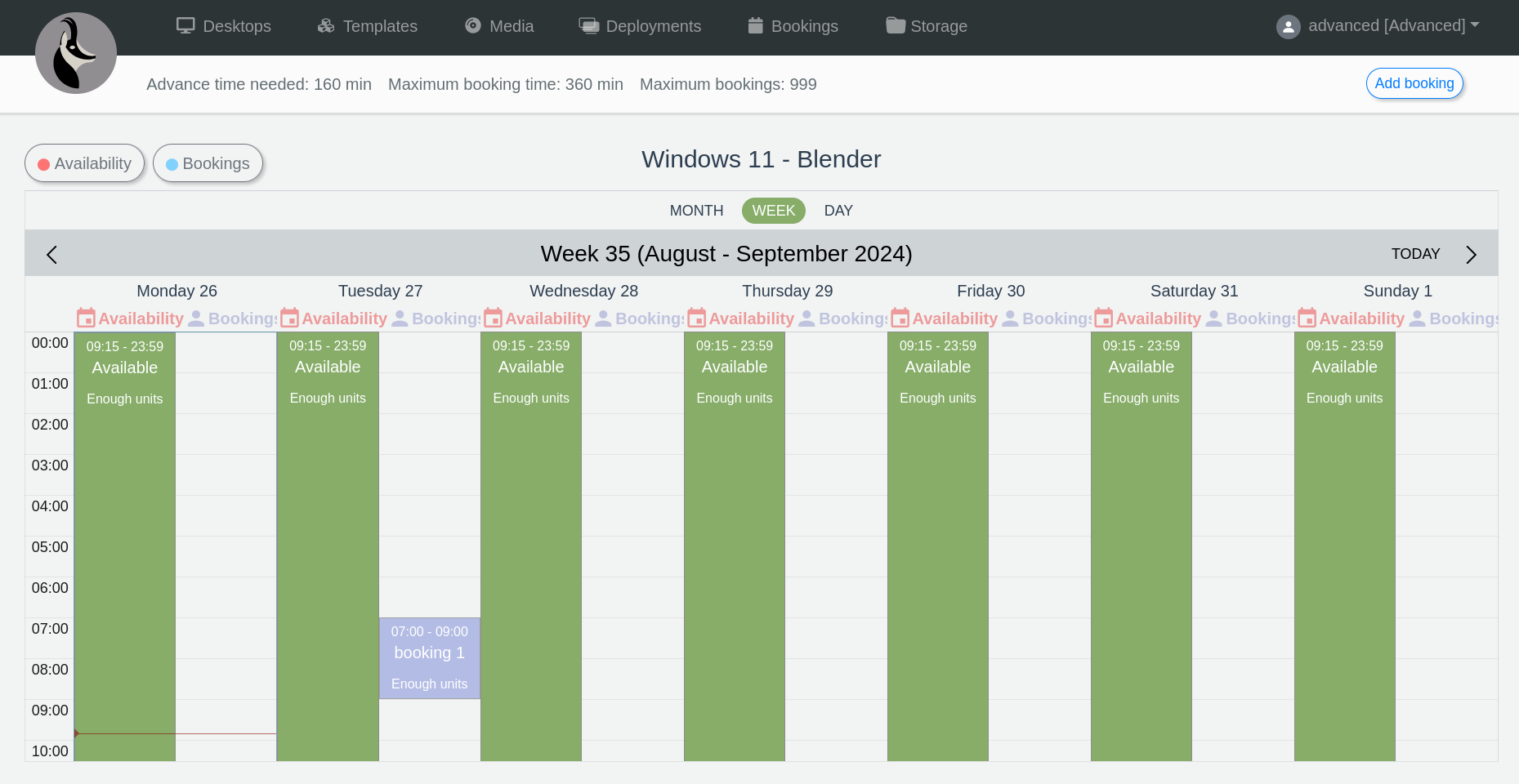Switch calendar to MONTH view

[x=696, y=211]
